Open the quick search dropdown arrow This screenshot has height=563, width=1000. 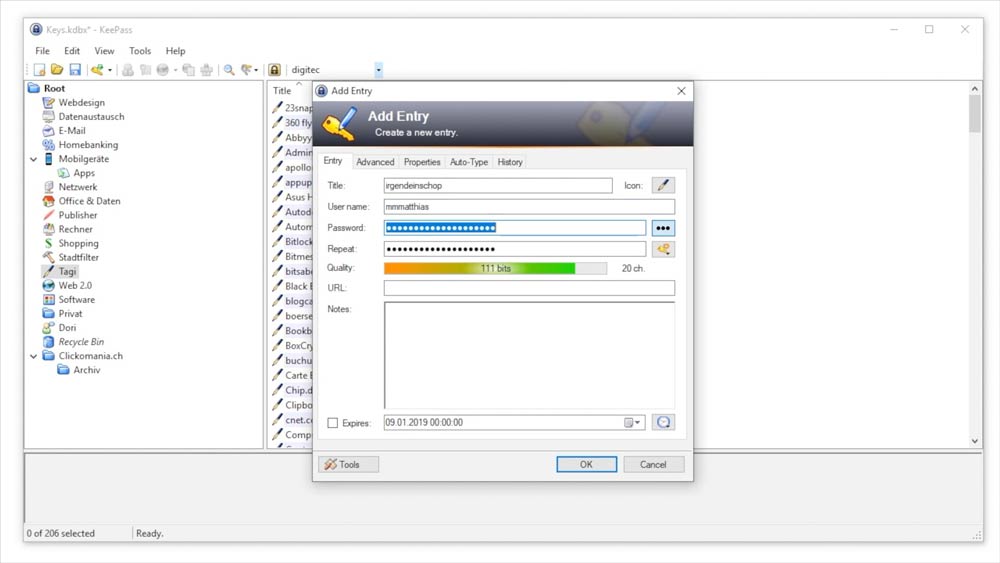click(378, 69)
